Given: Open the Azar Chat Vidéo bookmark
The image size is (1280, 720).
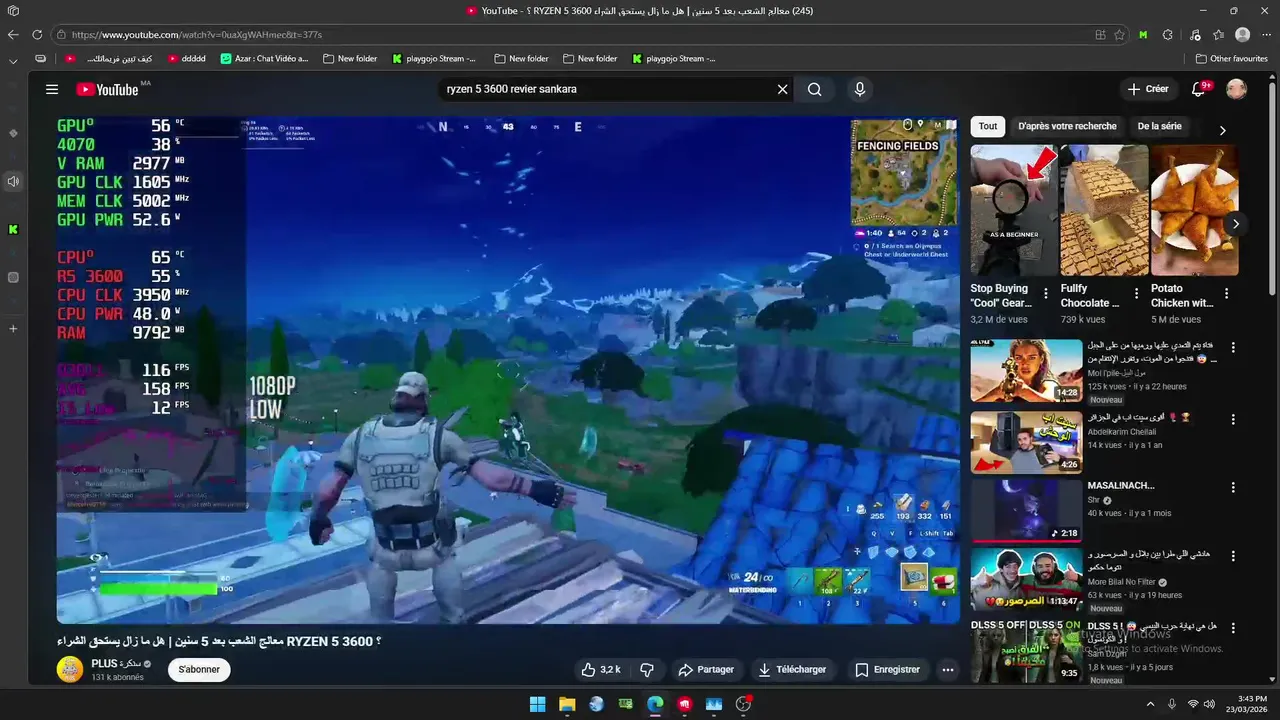Looking at the screenshot, I should [265, 58].
